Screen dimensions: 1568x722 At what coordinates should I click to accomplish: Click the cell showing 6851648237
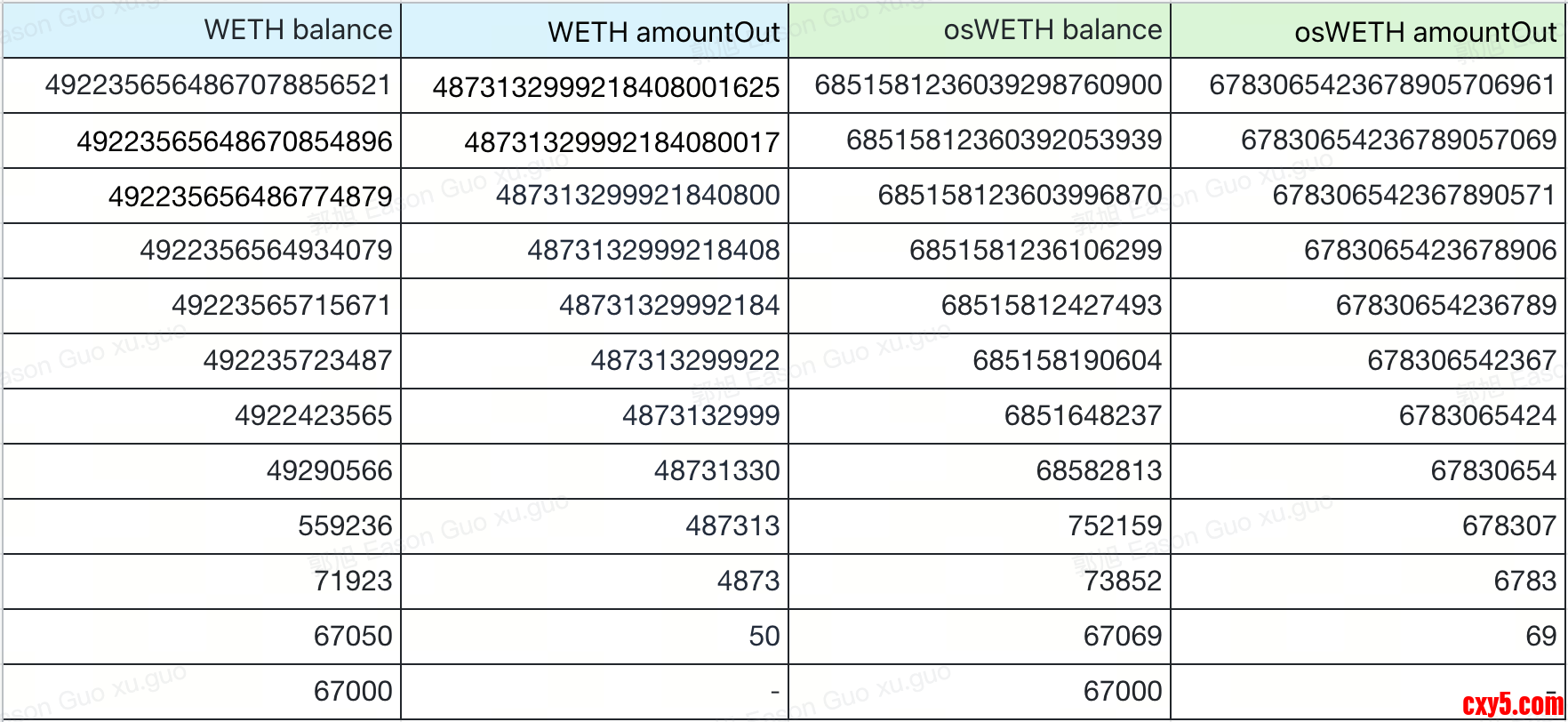1083,415
